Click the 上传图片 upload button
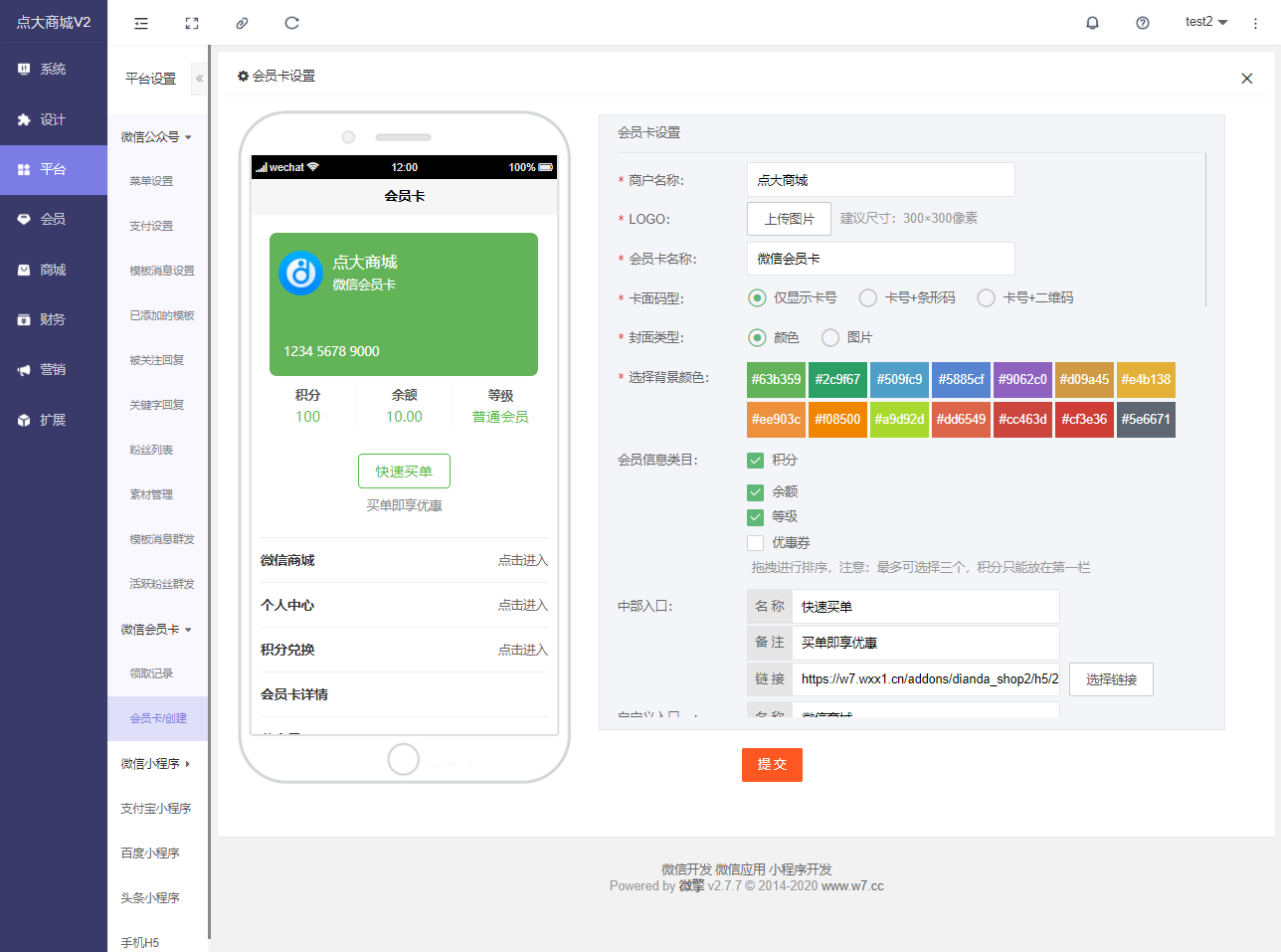The image size is (1281, 952). click(789, 219)
